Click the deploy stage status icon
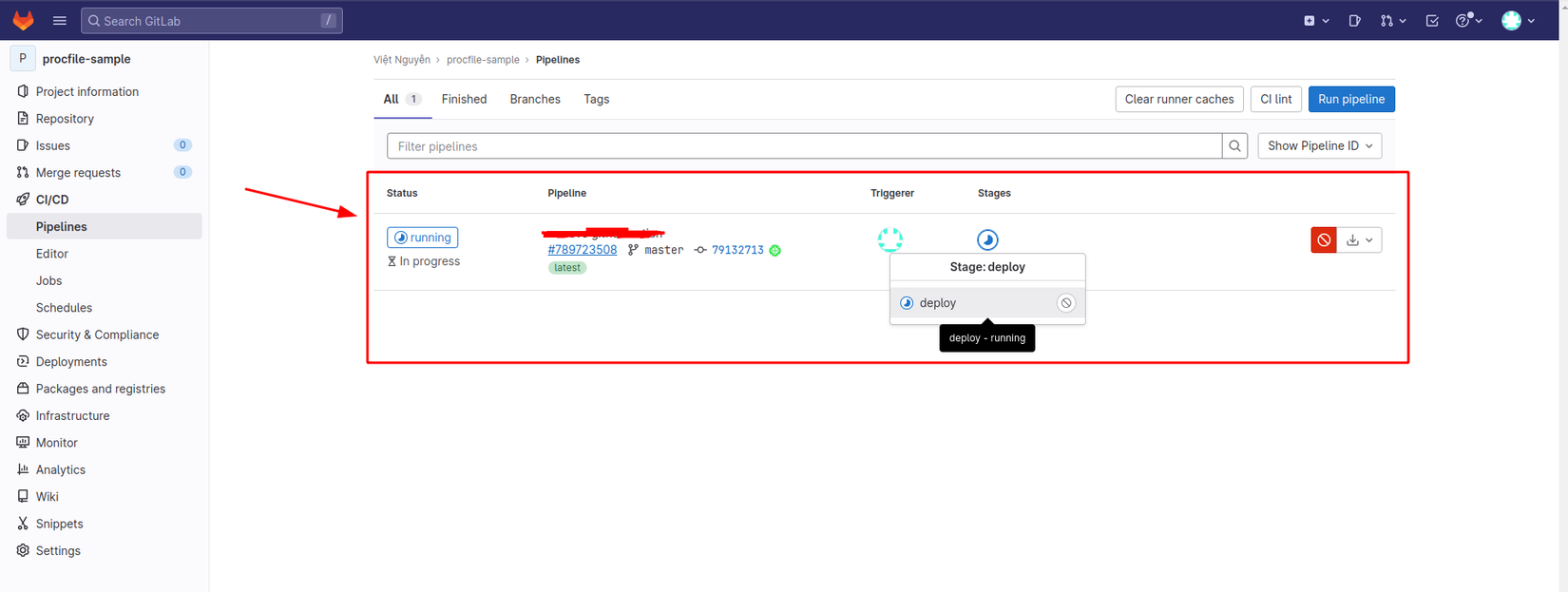 [x=988, y=239]
